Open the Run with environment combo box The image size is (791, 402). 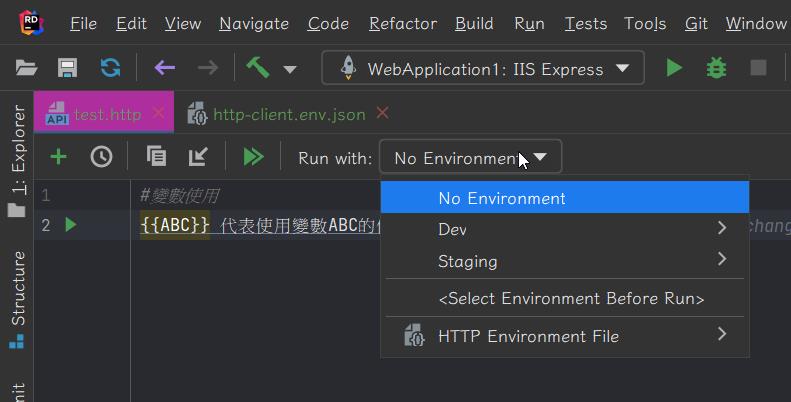tap(471, 157)
